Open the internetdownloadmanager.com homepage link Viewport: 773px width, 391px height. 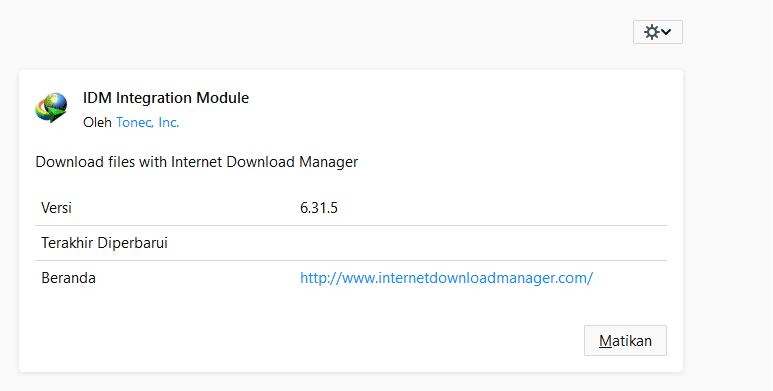coord(446,278)
